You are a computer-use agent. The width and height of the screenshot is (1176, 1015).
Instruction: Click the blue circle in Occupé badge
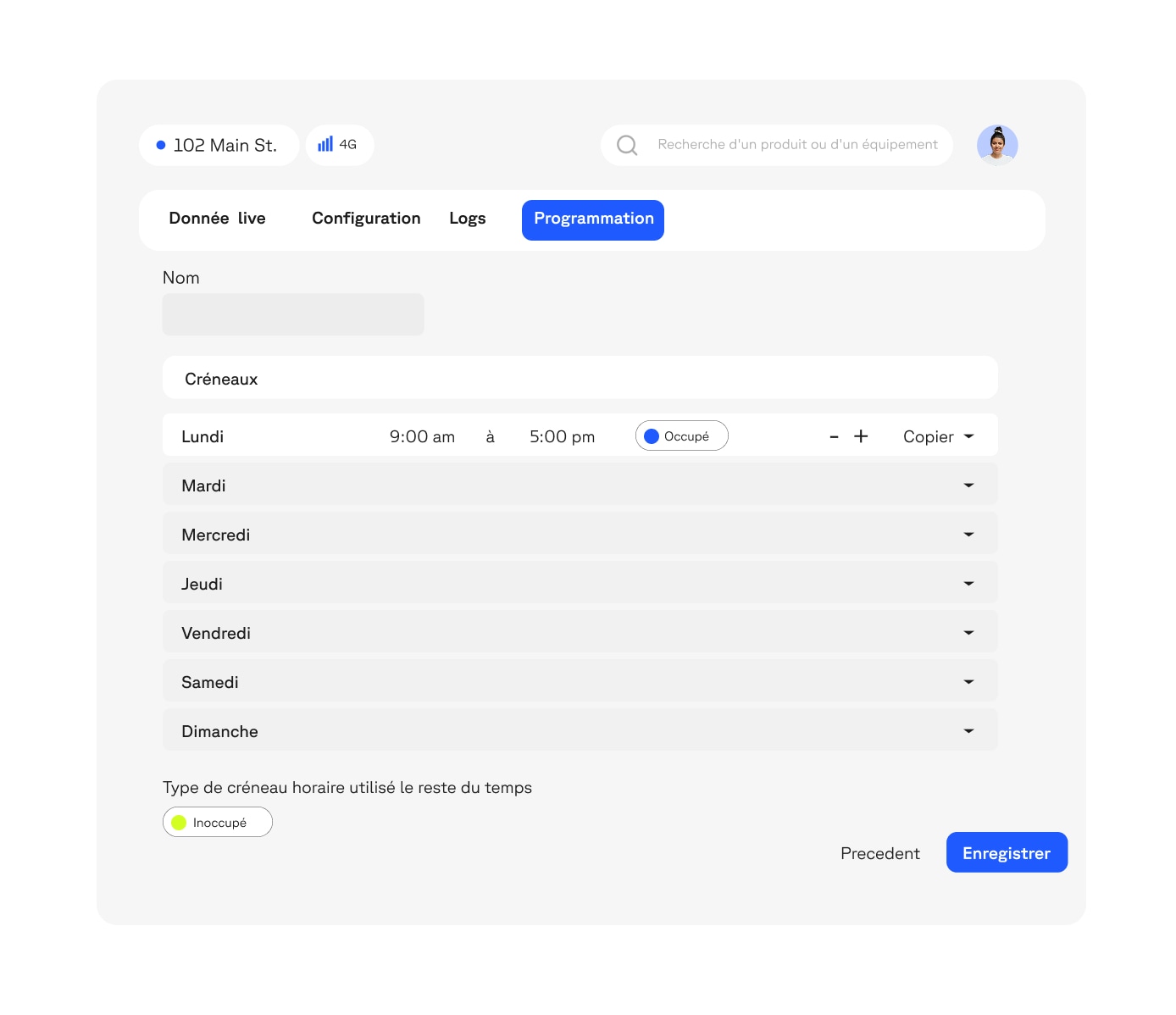point(652,436)
